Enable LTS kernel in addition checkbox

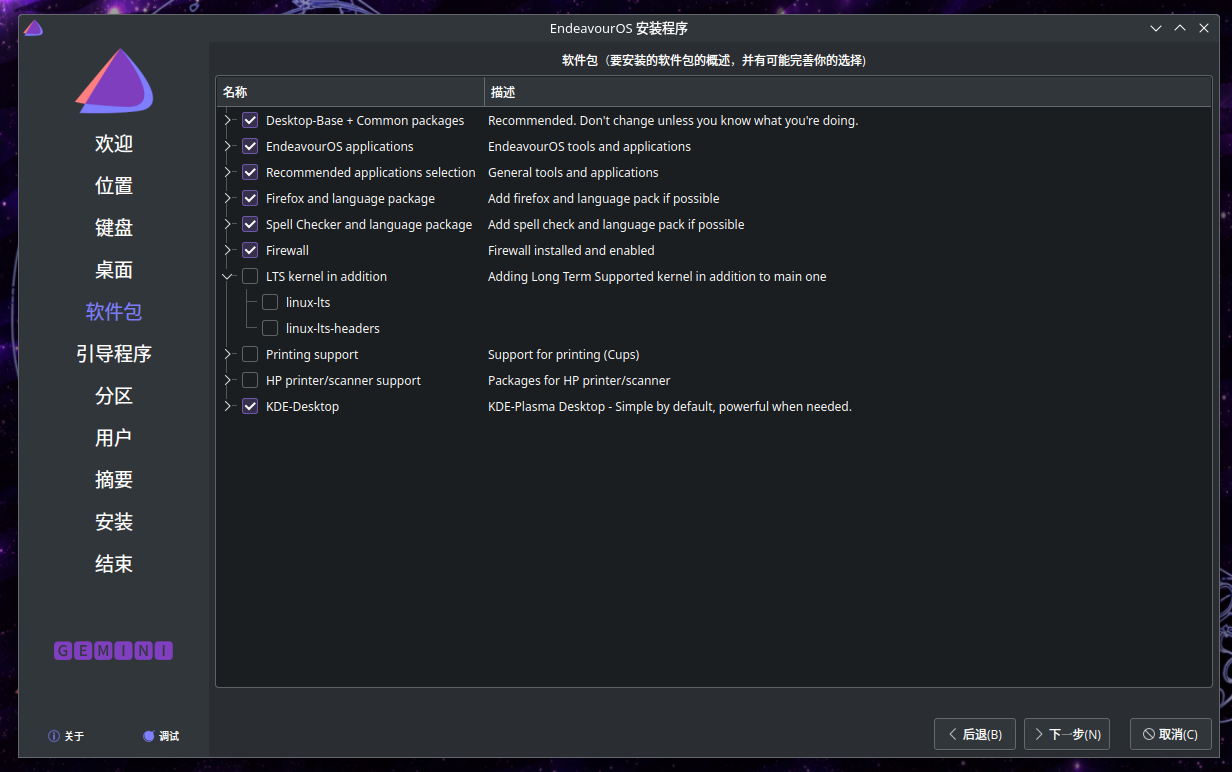click(250, 276)
